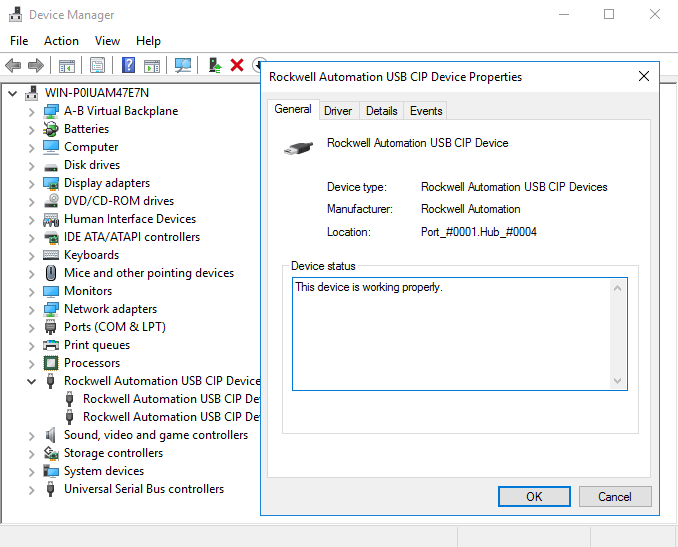Select A-B Virtual Backplane in tree
Viewport: 678px width, 547px height.
120,111
